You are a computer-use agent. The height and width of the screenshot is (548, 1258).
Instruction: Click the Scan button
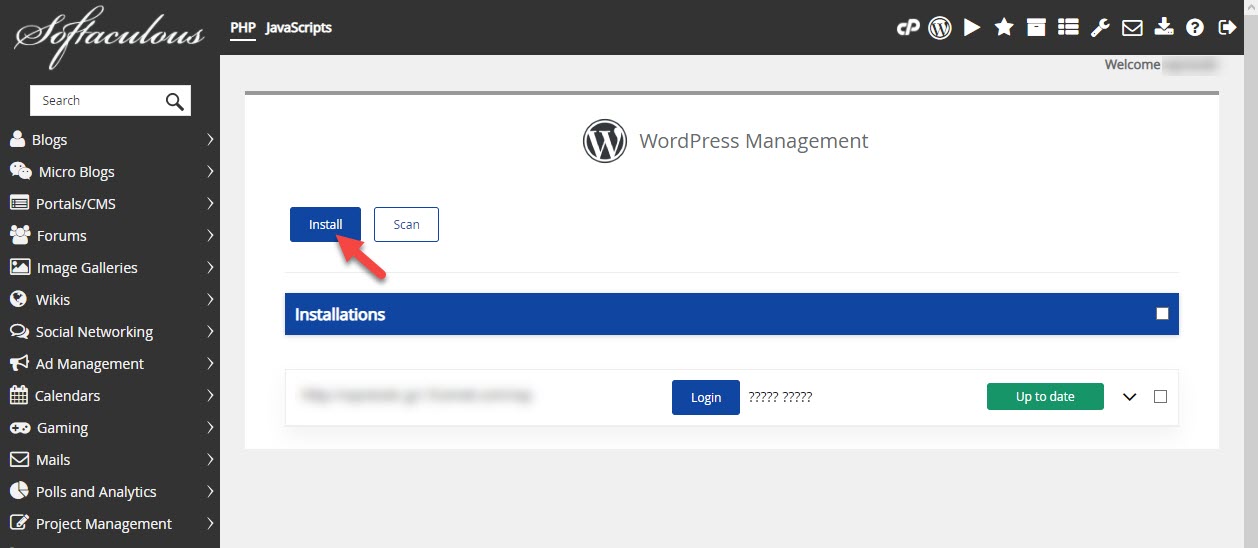(x=406, y=224)
